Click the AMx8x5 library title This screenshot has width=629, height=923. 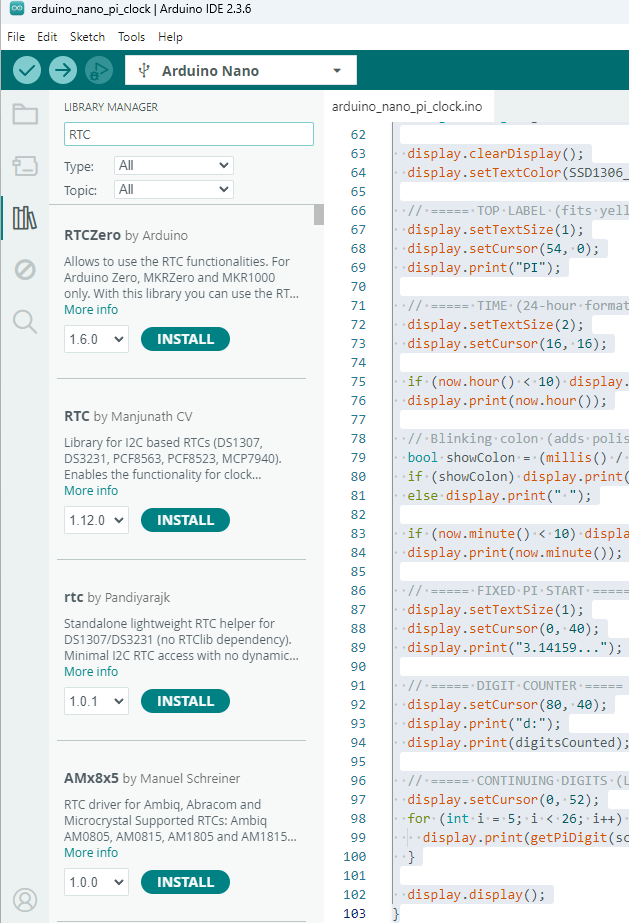(91, 778)
